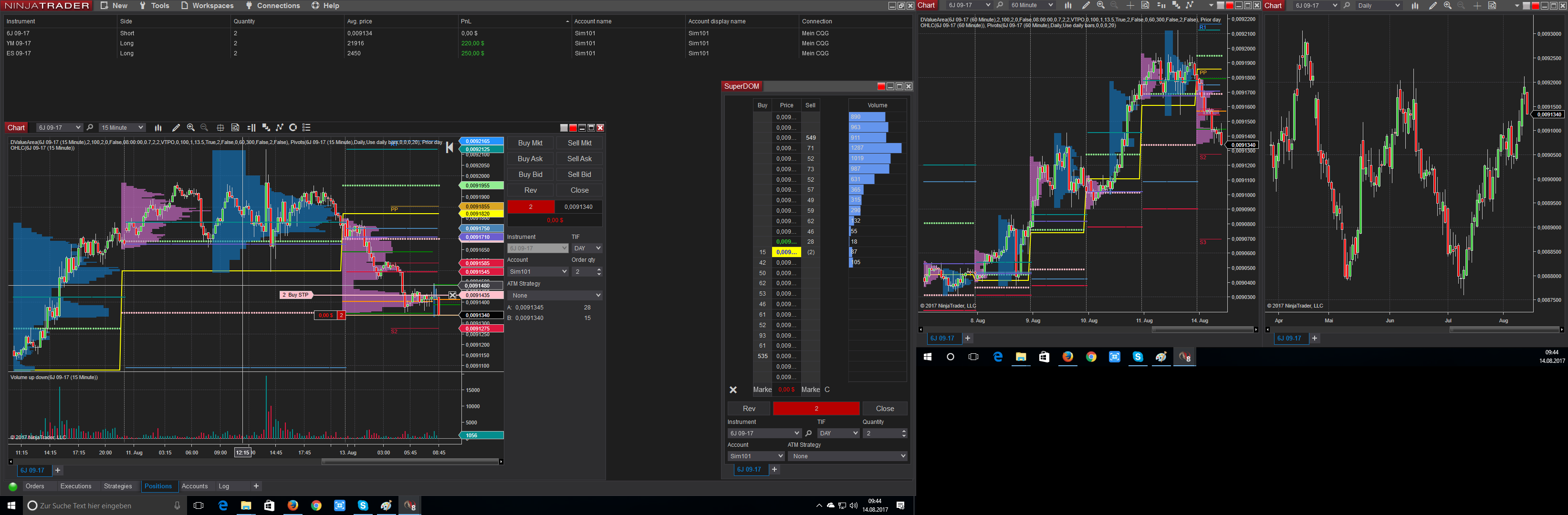Cancel the Buy STP order on chart
Viewport: 1568px width, 515px height.
click(x=452, y=295)
